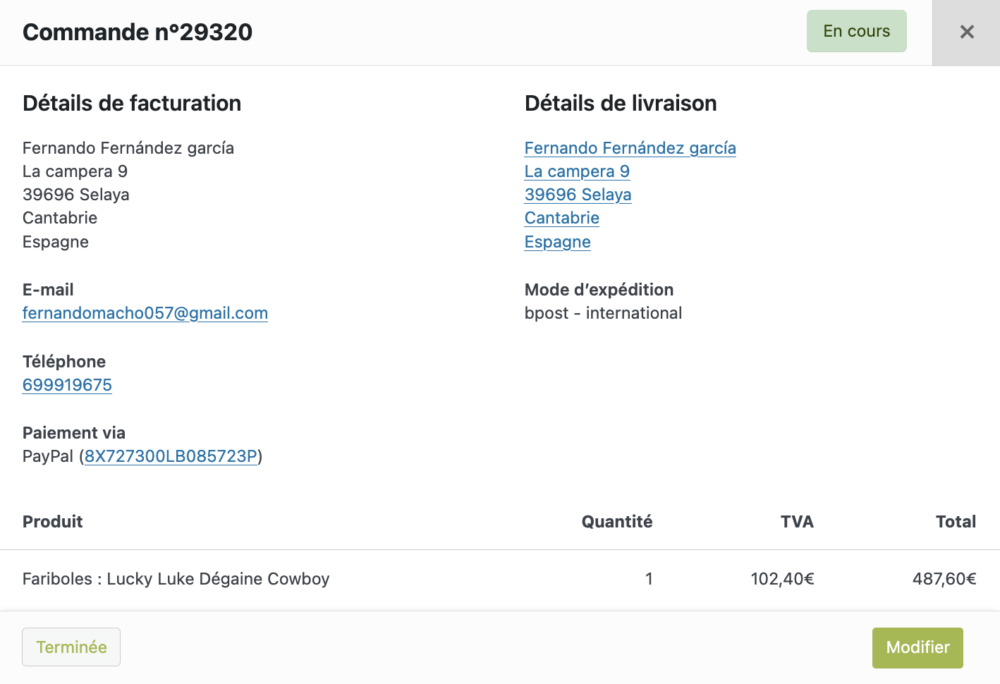
Task: Mark the order as Terminée
Action: 71,647
